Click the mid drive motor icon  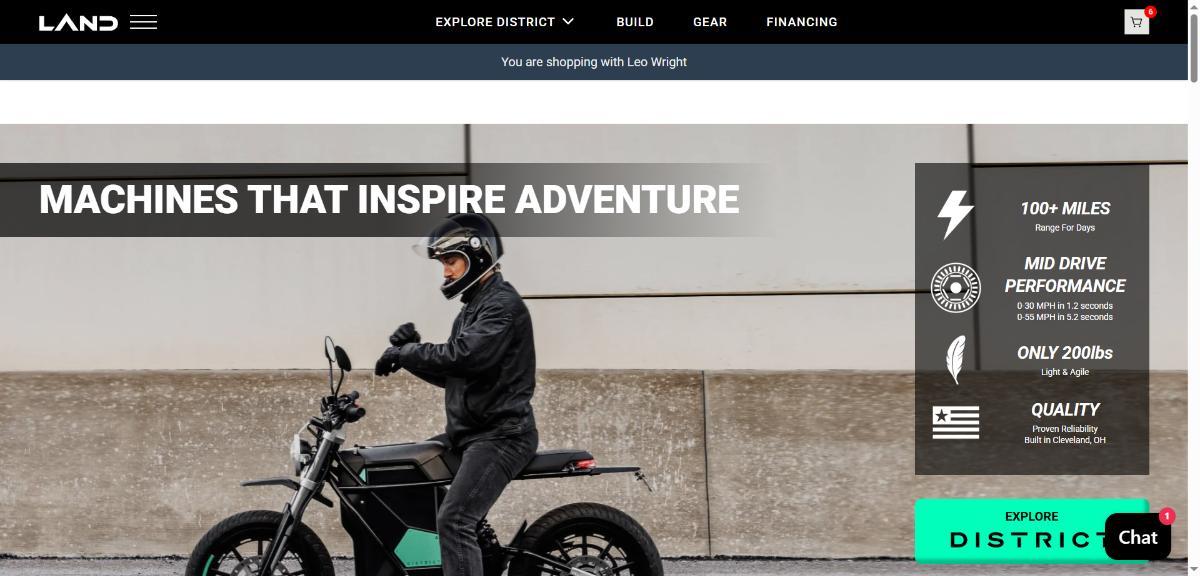[955, 288]
